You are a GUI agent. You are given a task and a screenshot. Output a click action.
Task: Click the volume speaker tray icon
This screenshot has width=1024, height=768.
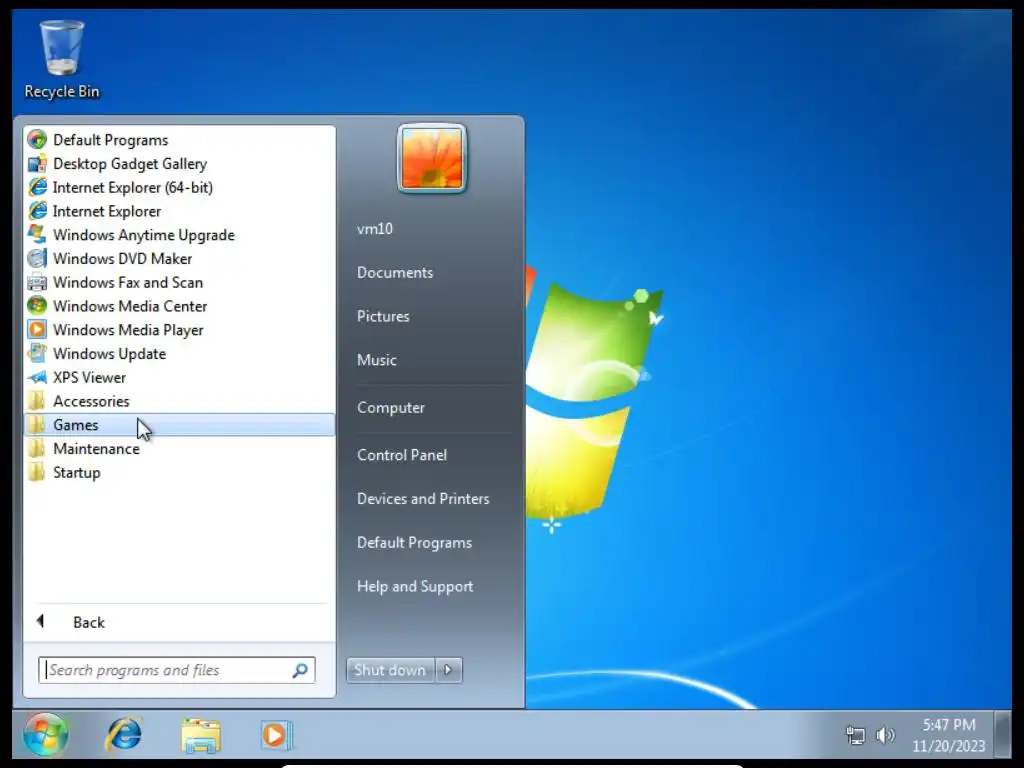(x=885, y=735)
